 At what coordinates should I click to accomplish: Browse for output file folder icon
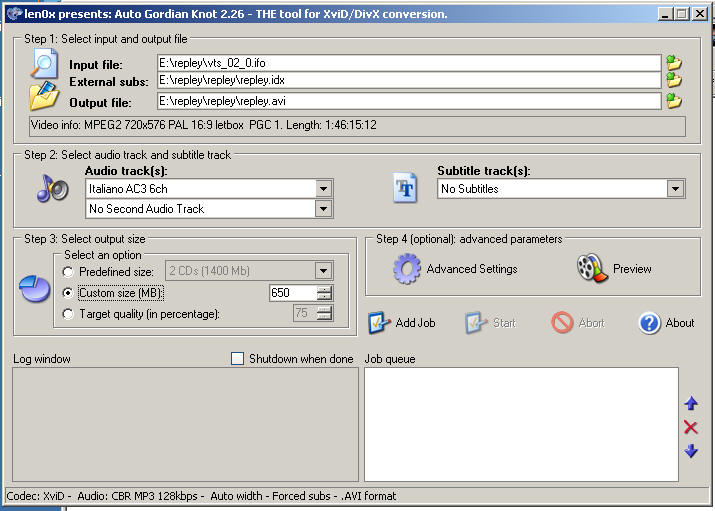[674, 101]
